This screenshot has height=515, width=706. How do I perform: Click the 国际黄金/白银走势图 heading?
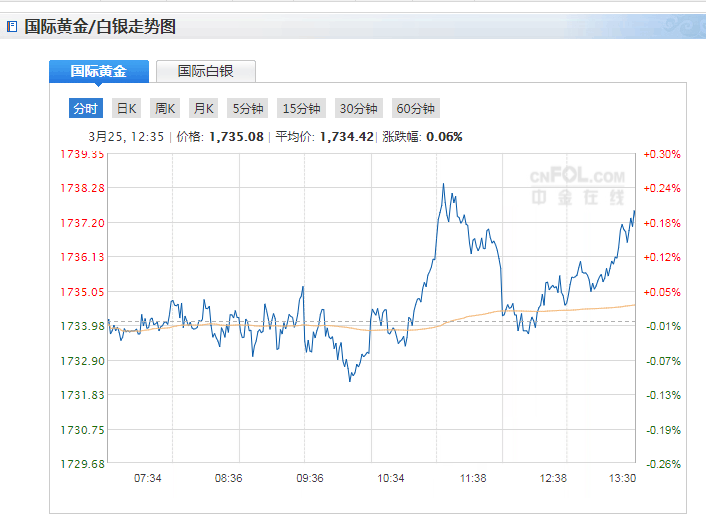[x=100, y=27]
